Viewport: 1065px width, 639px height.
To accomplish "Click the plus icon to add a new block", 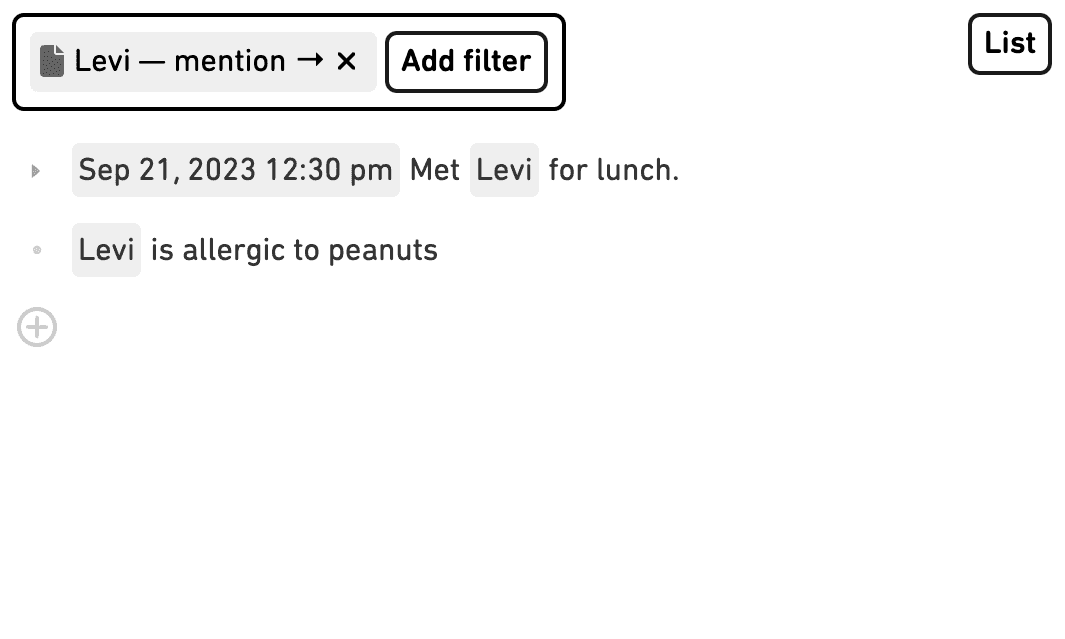I will pos(37,327).
